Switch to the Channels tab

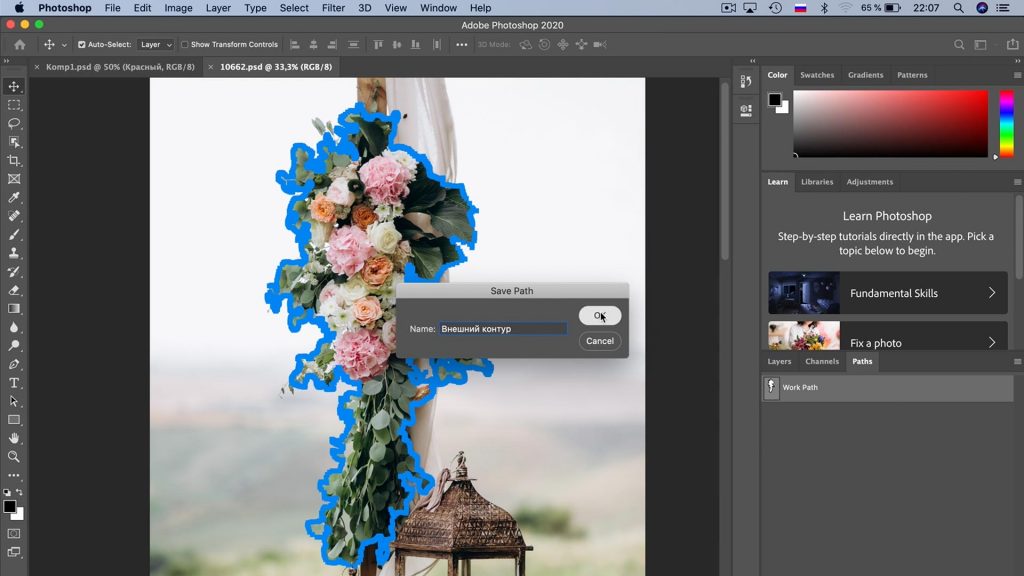[822, 361]
